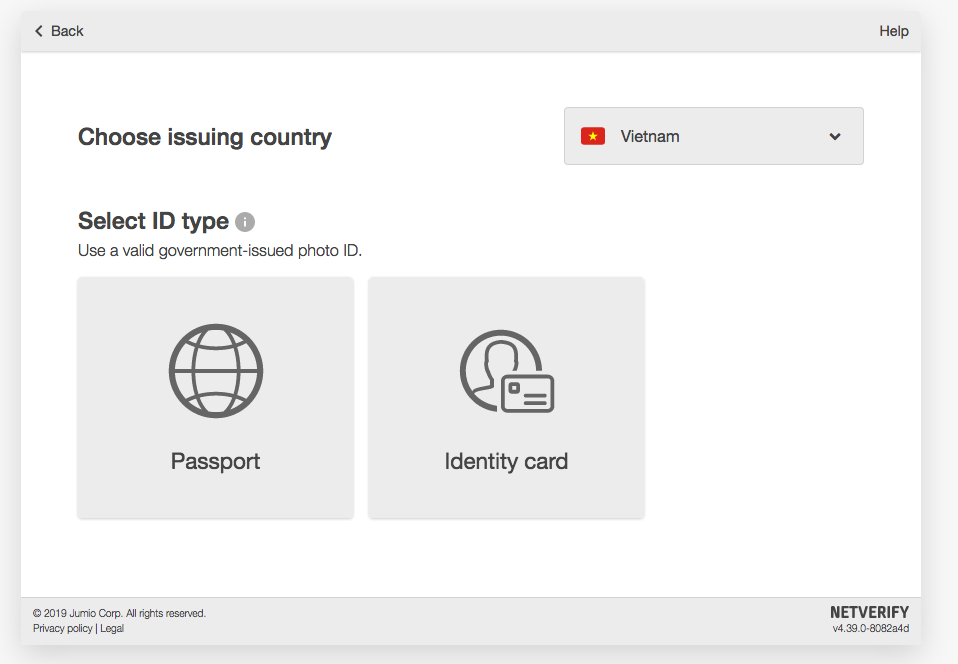Open the Legal link in footer
Image resolution: width=958 pixels, height=664 pixels.
[x=112, y=629]
